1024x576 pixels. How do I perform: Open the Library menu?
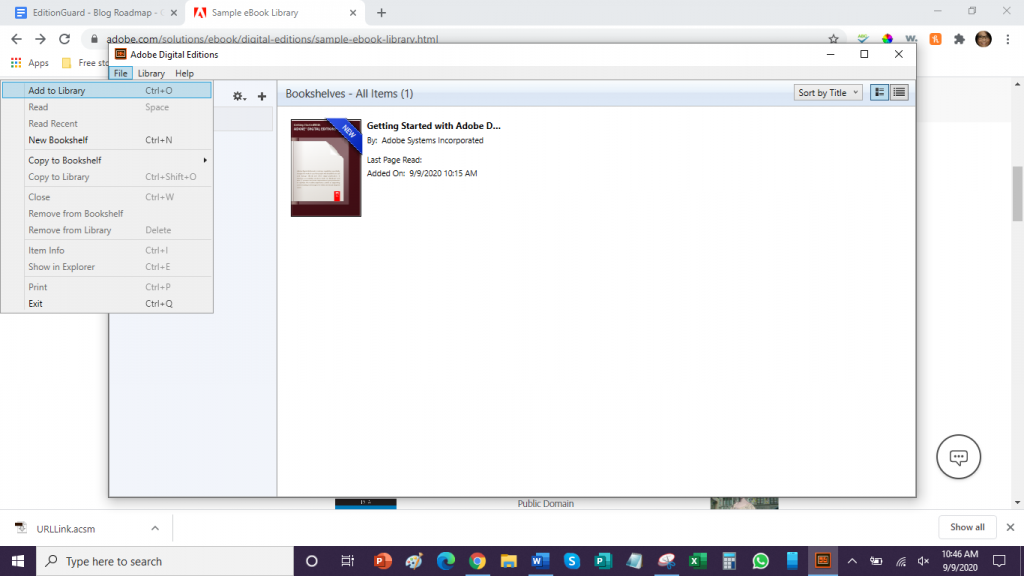tap(151, 73)
